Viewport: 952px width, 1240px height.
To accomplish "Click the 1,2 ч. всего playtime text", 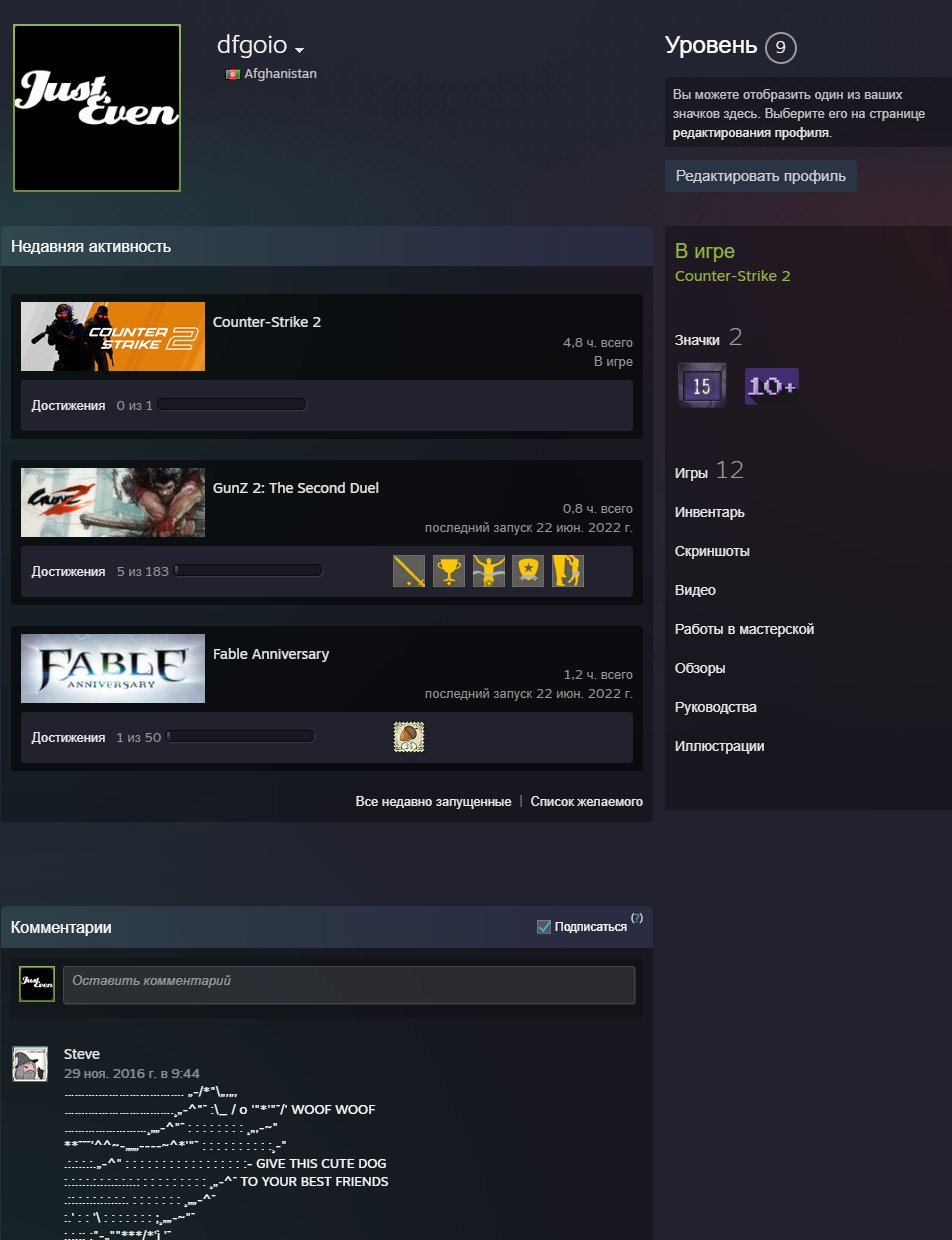I will (x=598, y=675).
